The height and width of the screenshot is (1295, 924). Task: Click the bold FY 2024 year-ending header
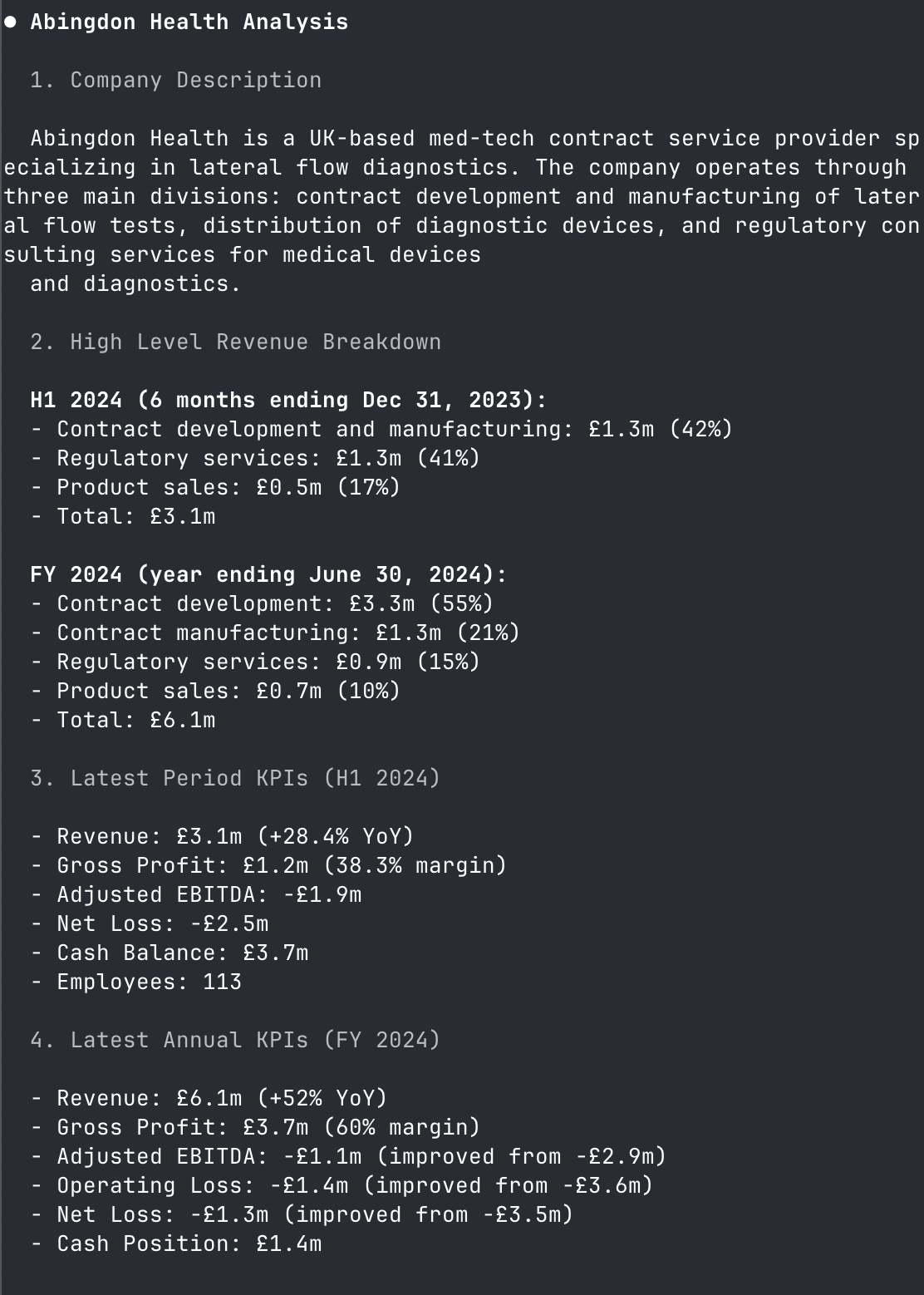[268, 575]
